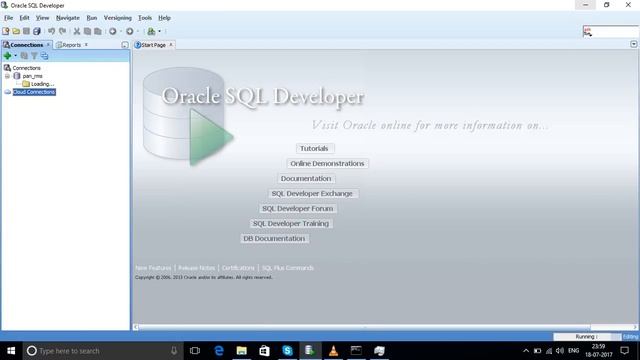Click the Copy toolbar icon
The height and width of the screenshot is (360, 640).
[x=87, y=31]
